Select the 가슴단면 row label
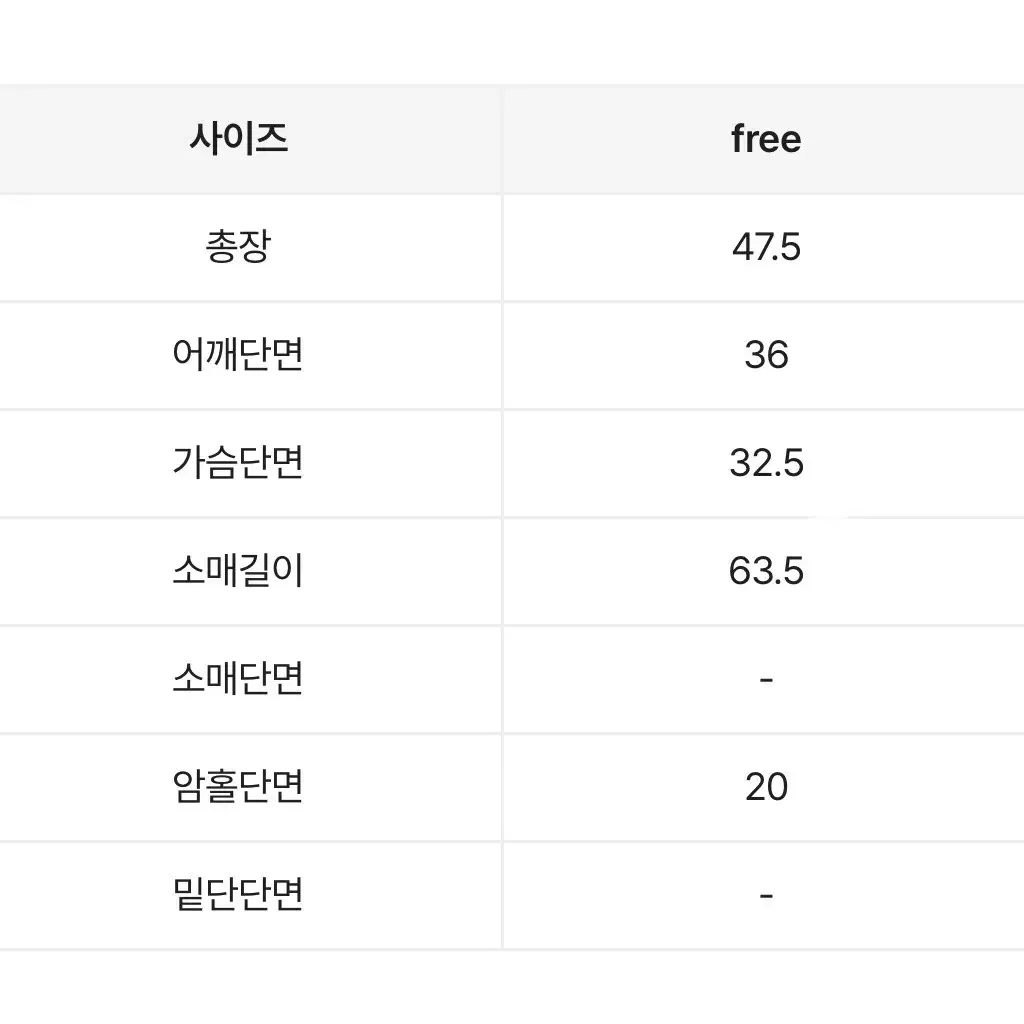This screenshot has height=1024, width=1024. tap(238, 462)
